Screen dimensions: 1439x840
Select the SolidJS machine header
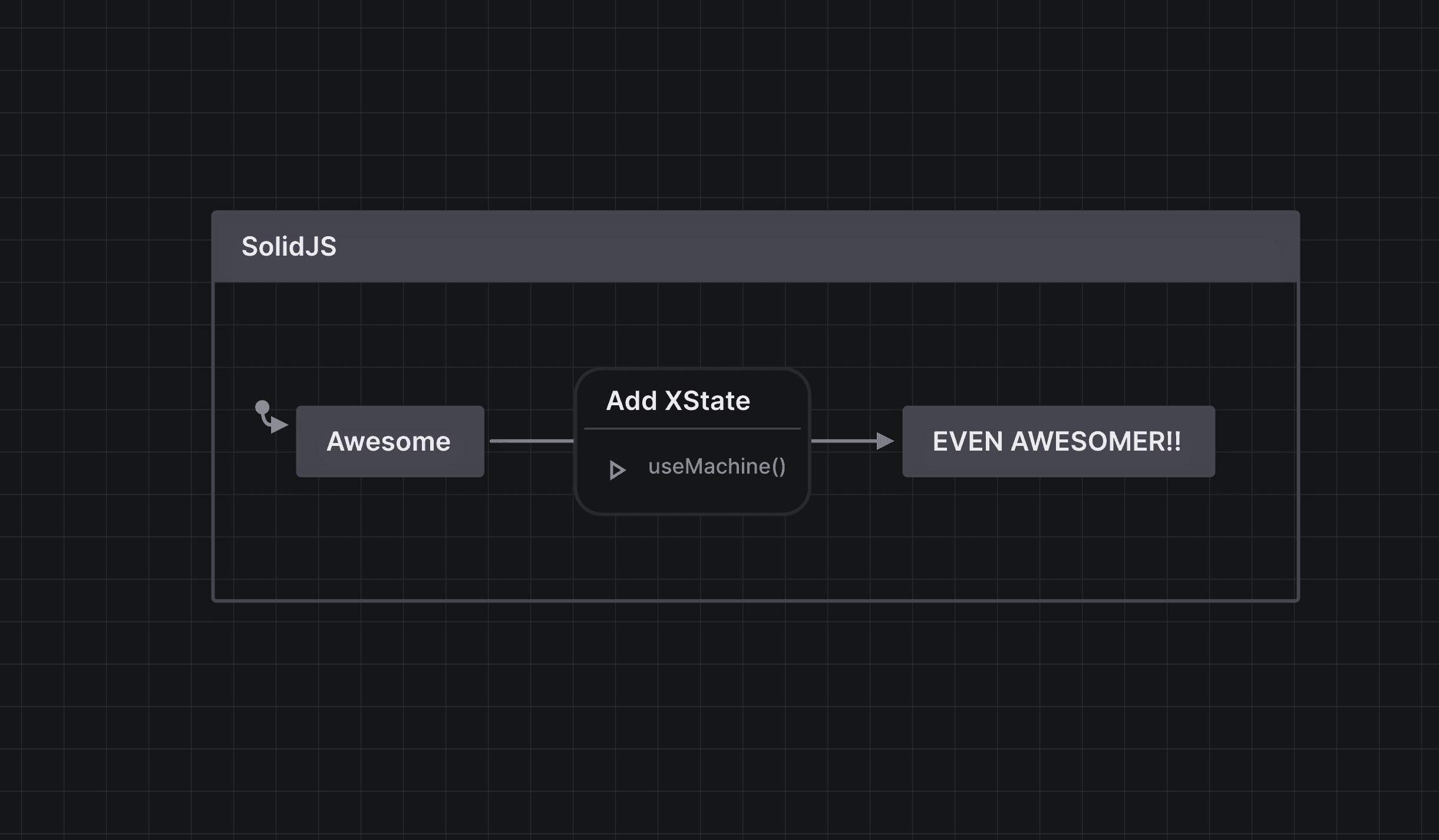pyautogui.click(x=755, y=246)
